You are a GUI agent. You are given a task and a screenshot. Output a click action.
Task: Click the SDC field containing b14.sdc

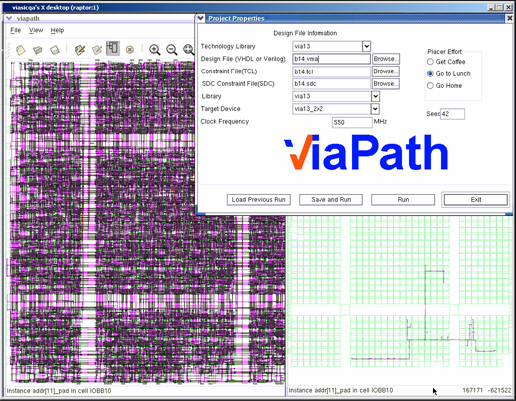(332, 84)
